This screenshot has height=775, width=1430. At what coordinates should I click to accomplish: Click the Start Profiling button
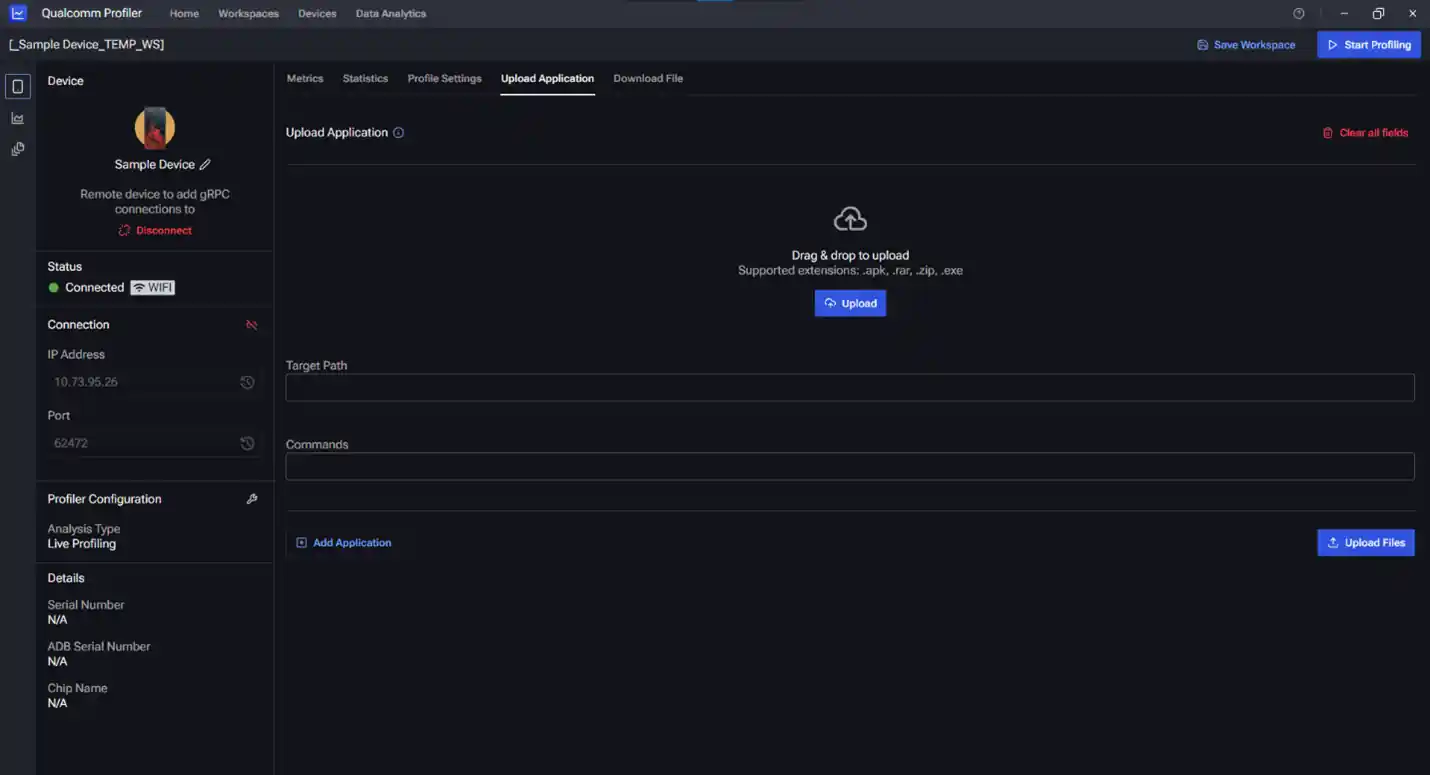[1368, 44]
